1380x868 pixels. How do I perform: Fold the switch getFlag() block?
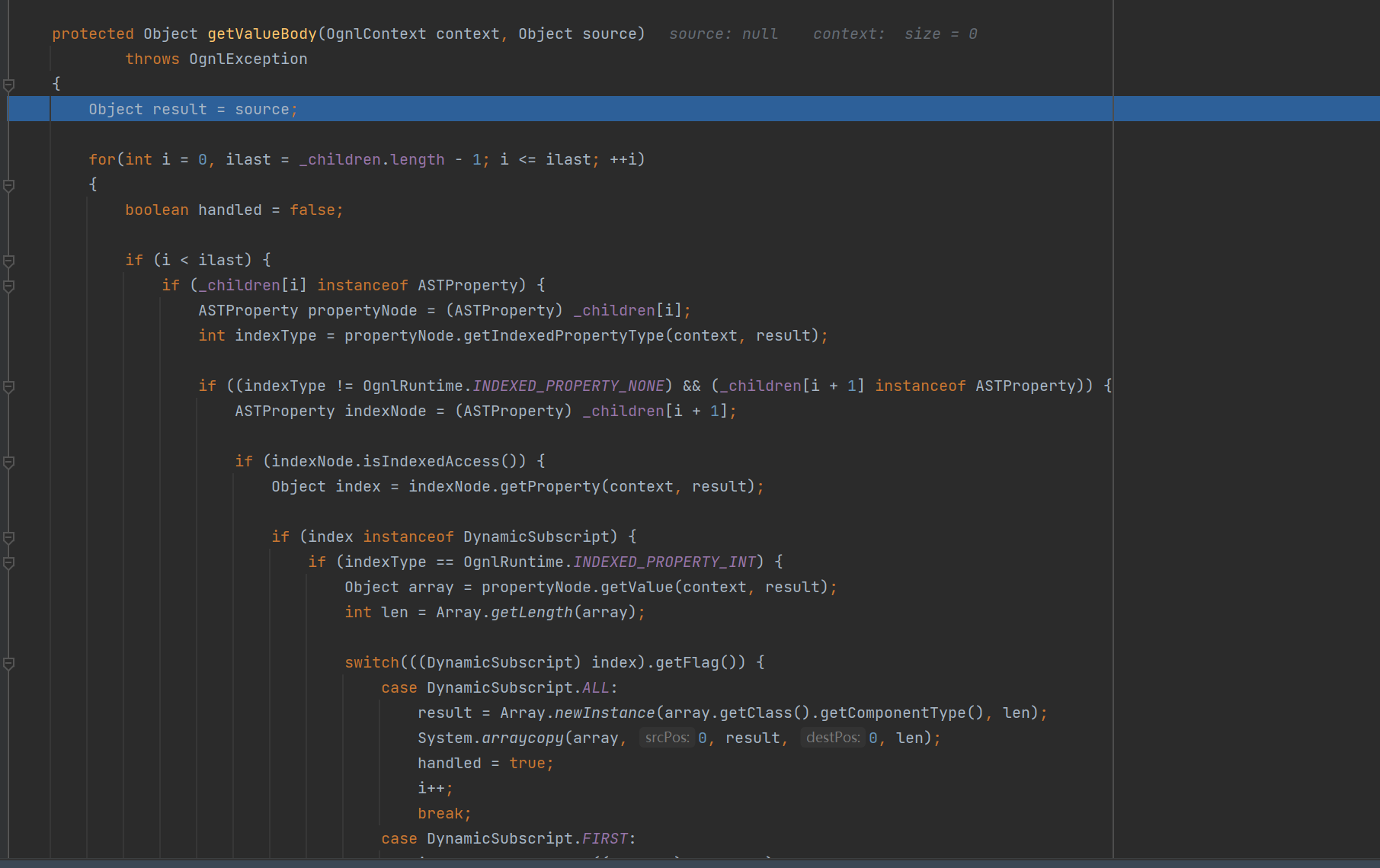click(9, 663)
